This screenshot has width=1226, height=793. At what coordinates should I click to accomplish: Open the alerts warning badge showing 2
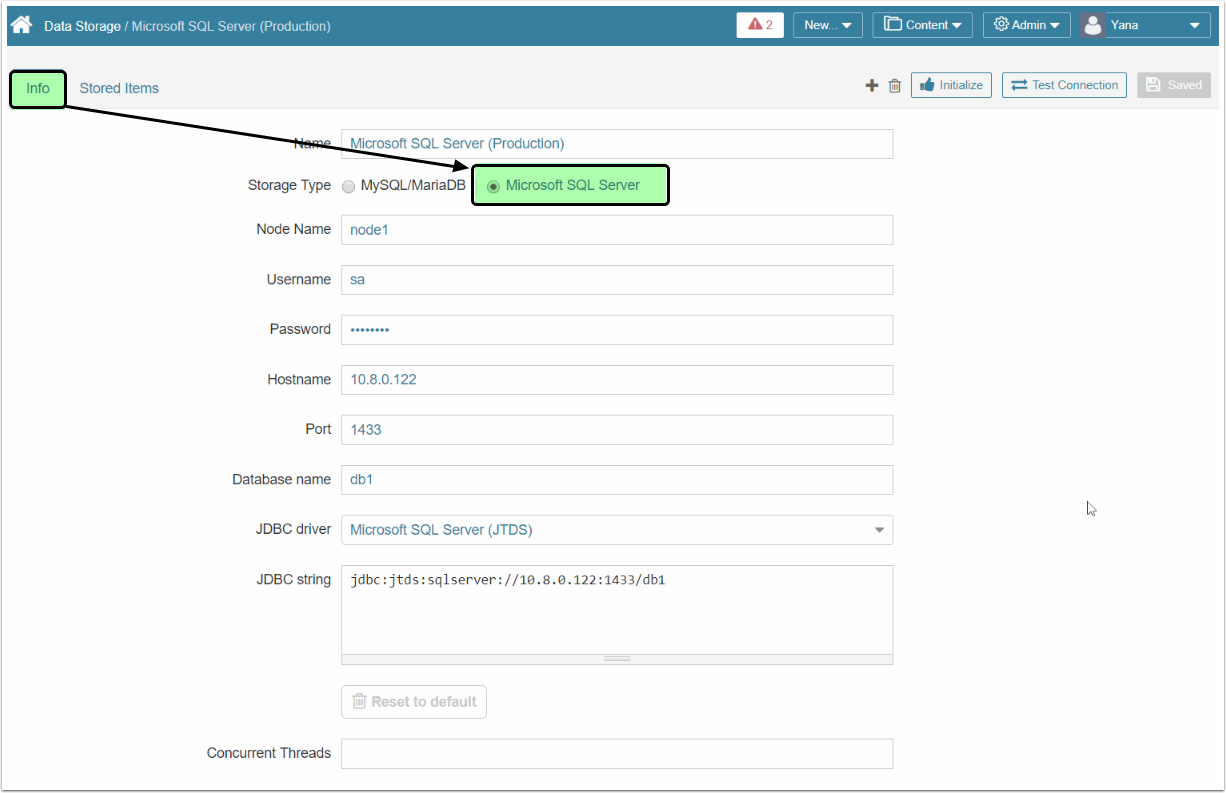click(x=760, y=25)
